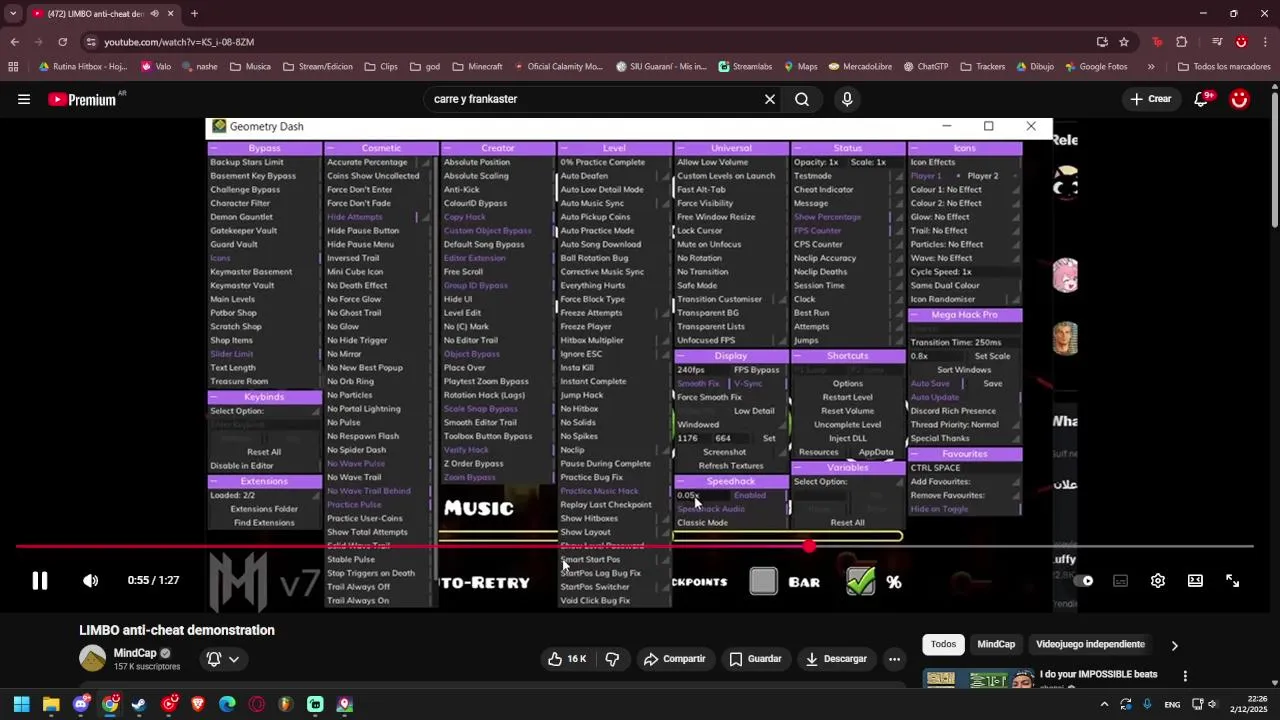Run the search with the magnifier icon

pos(802,99)
